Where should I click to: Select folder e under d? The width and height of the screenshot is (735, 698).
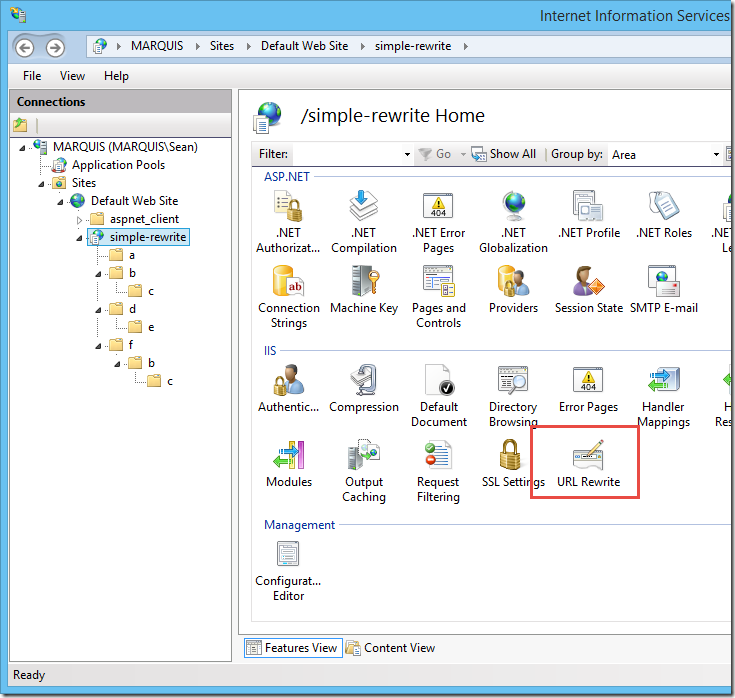pyautogui.click(x=151, y=327)
